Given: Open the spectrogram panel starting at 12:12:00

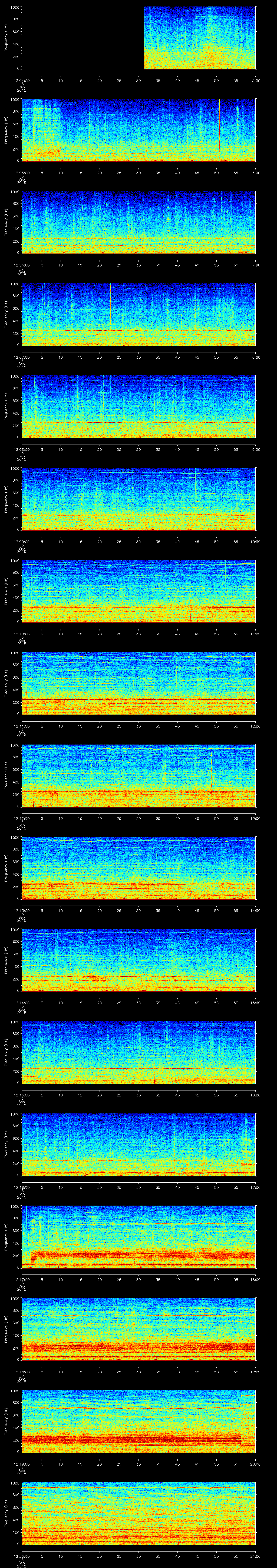Looking at the screenshot, I should [139, 775].
